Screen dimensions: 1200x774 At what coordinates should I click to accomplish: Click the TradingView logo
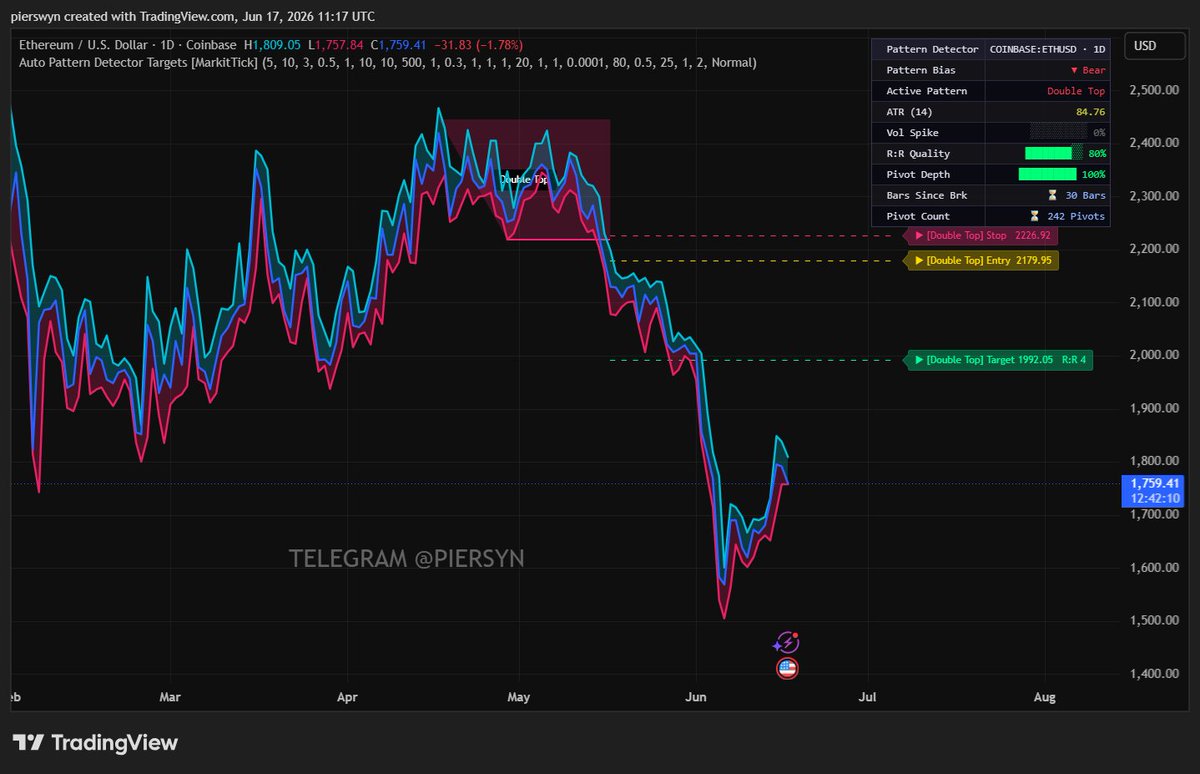[x=95, y=743]
